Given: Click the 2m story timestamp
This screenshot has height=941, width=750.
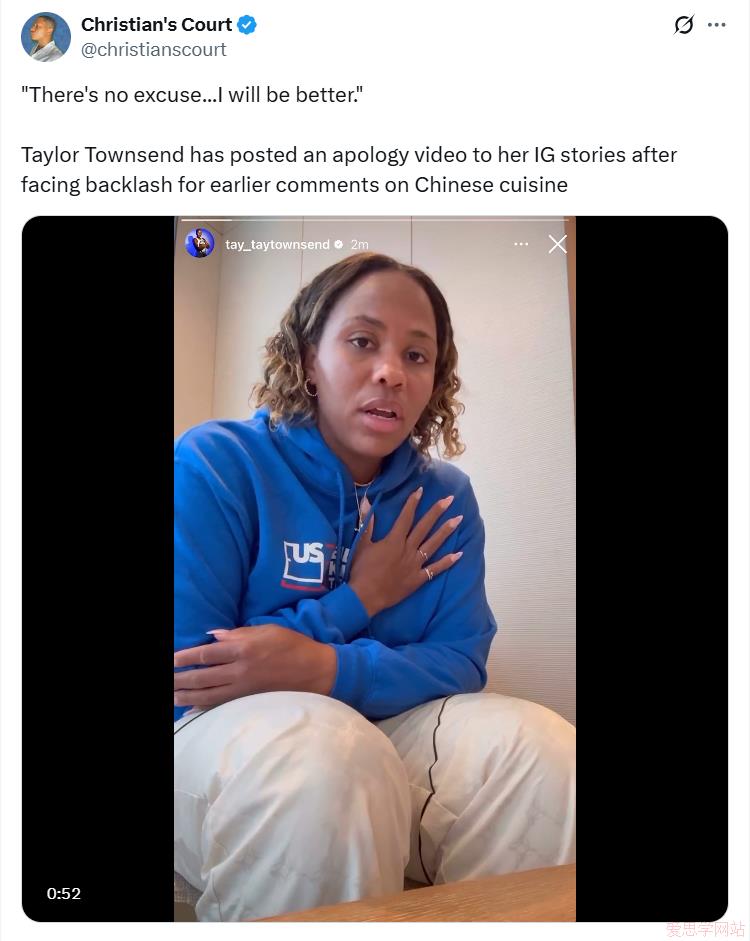Looking at the screenshot, I should pyautogui.click(x=359, y=244).
